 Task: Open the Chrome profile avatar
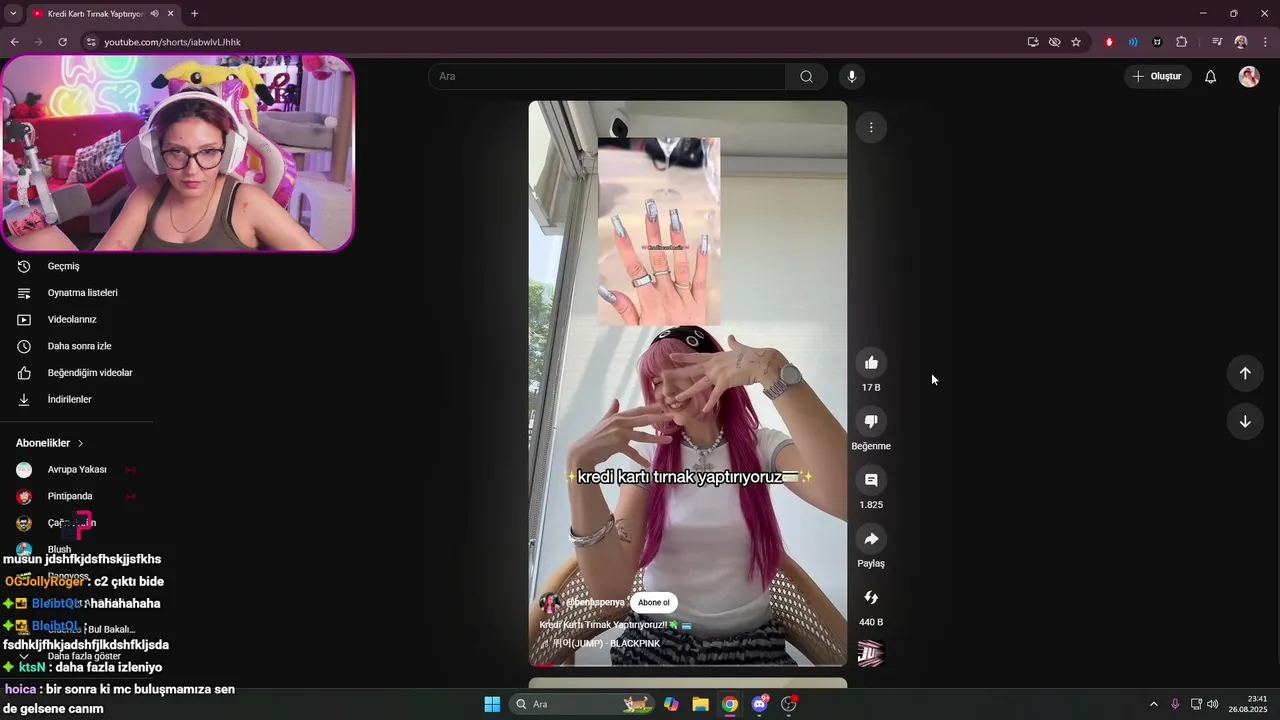coord(1241,42)
